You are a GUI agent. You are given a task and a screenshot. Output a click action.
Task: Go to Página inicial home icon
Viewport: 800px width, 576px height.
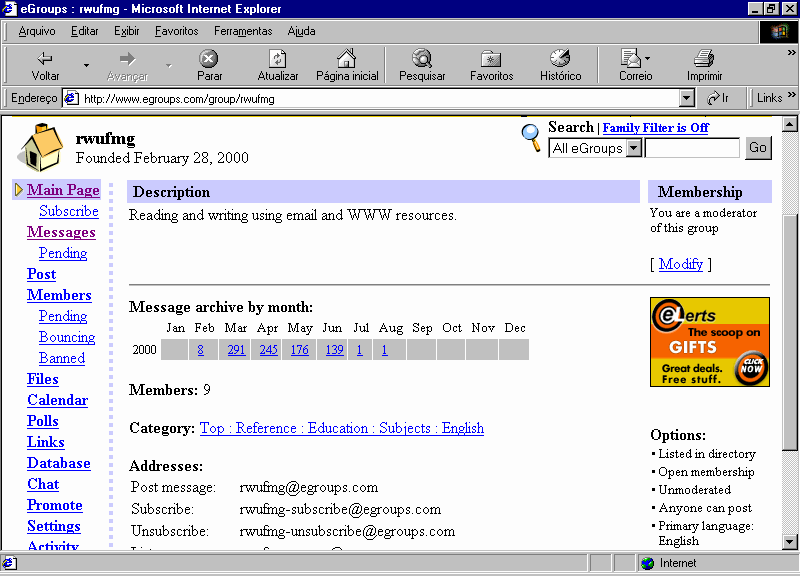click(x=346, y=58)
